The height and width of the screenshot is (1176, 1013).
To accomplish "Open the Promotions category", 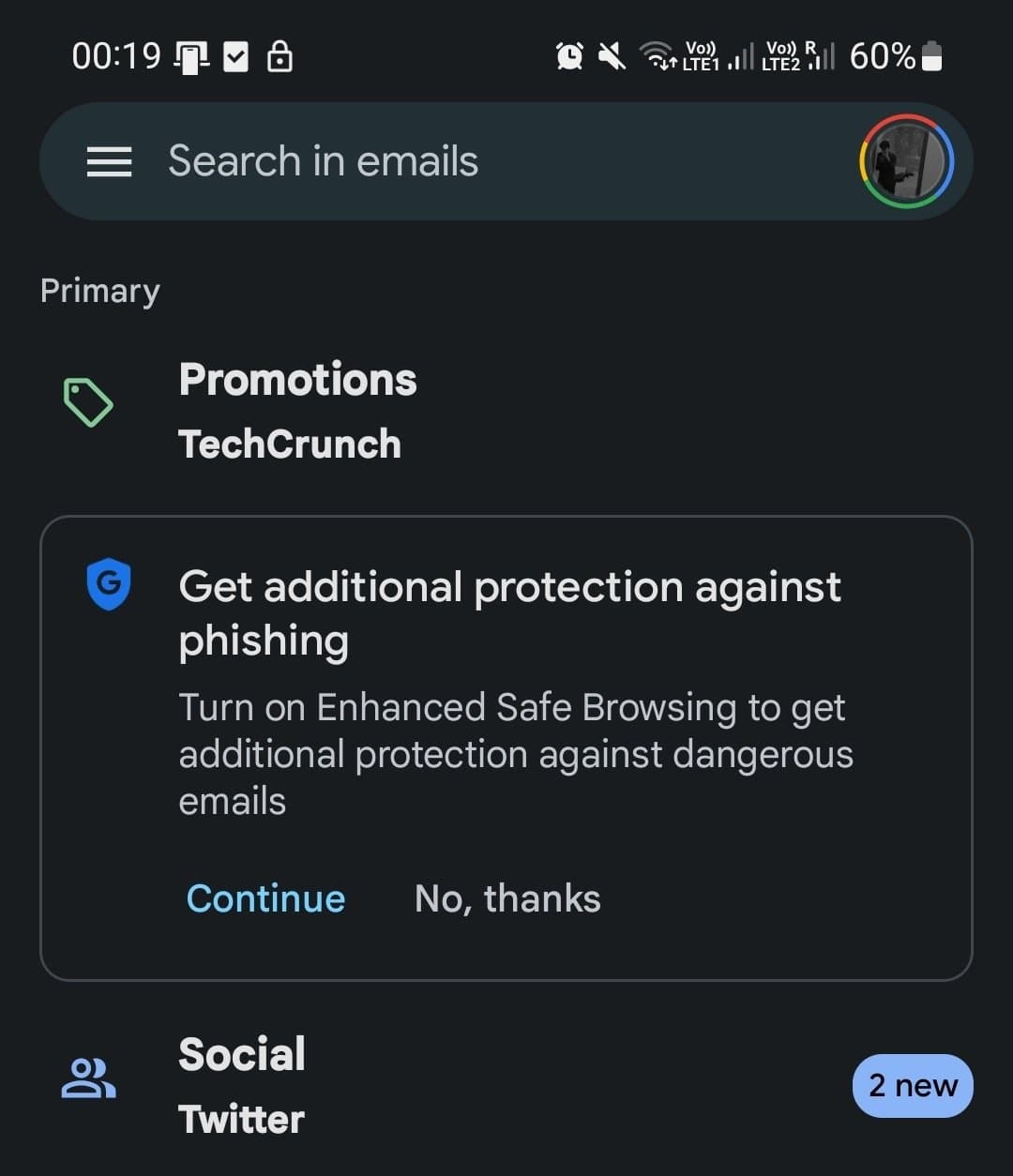I will point(298,381).
